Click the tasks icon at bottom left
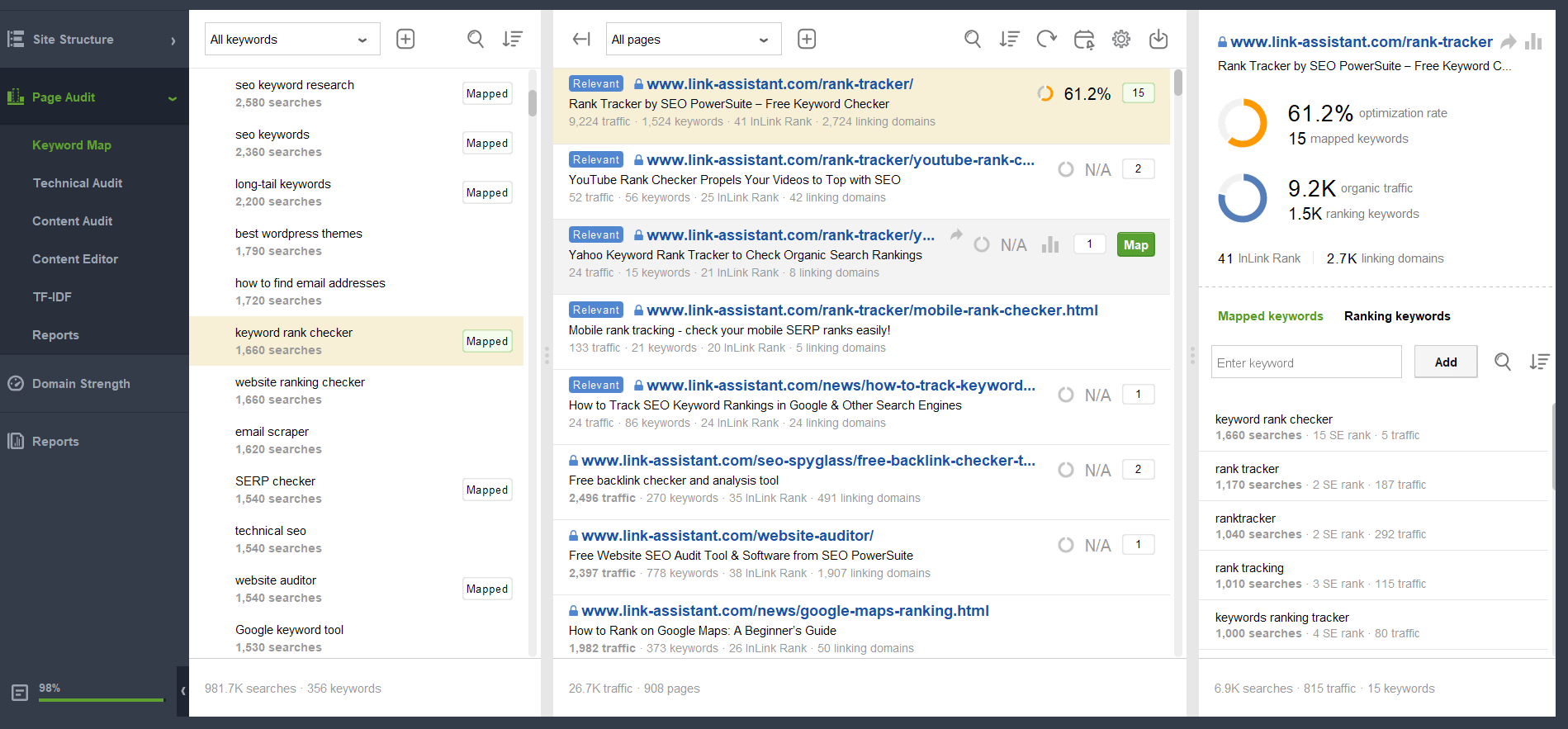The height and width of the screenshot is (729, 1568). [20, 693]
